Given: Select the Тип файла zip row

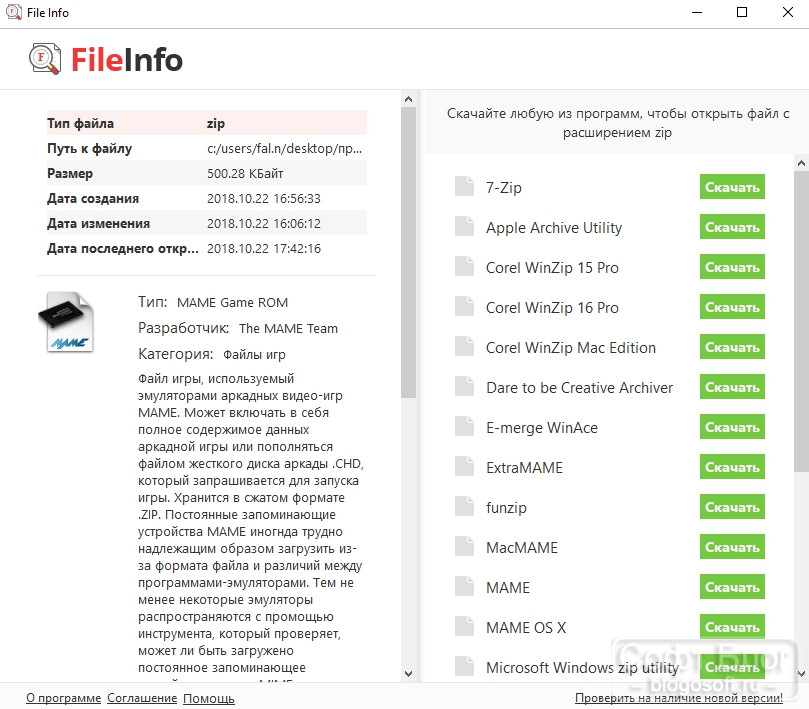Looking at the screenshot, I should pyautogui.click(x=207, y=123).
